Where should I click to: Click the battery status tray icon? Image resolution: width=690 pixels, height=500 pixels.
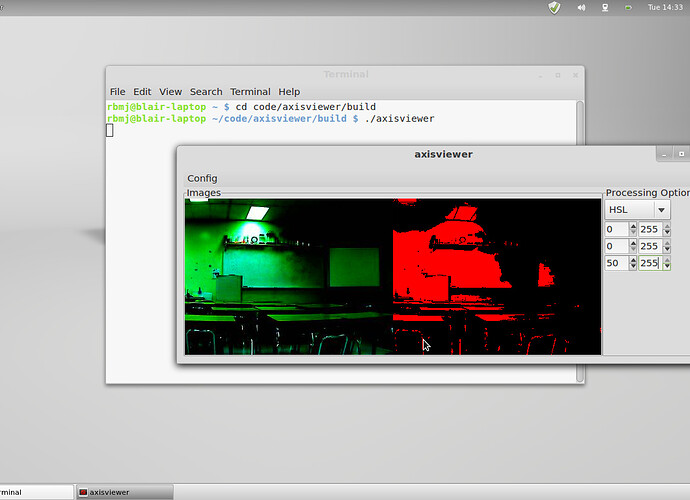pos(628,7)
